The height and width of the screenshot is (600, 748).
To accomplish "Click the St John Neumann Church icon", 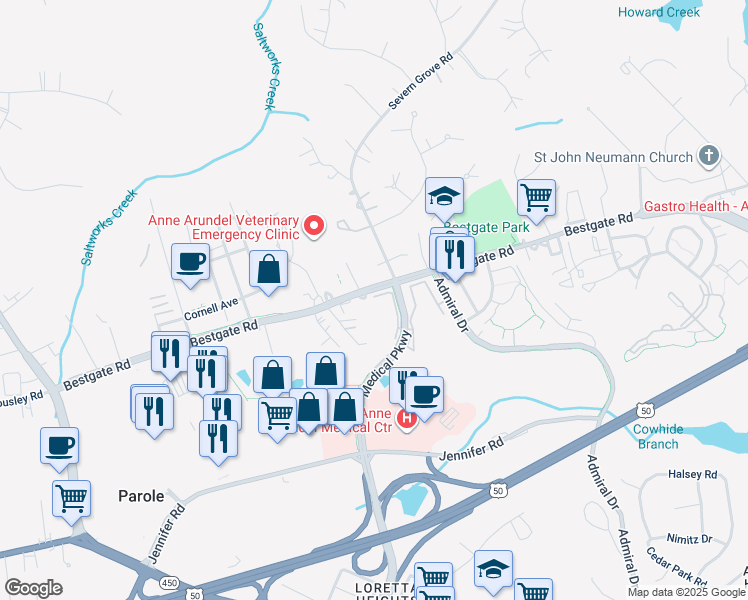I will [x=709, y=156].
